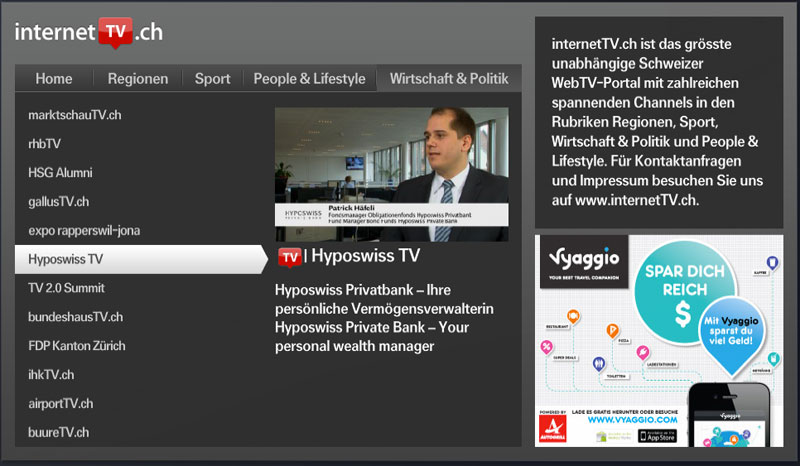Screen dimensions: 800x466
Task: Open TV 2.0 Summit channel
Action: [x=66, y=288]
